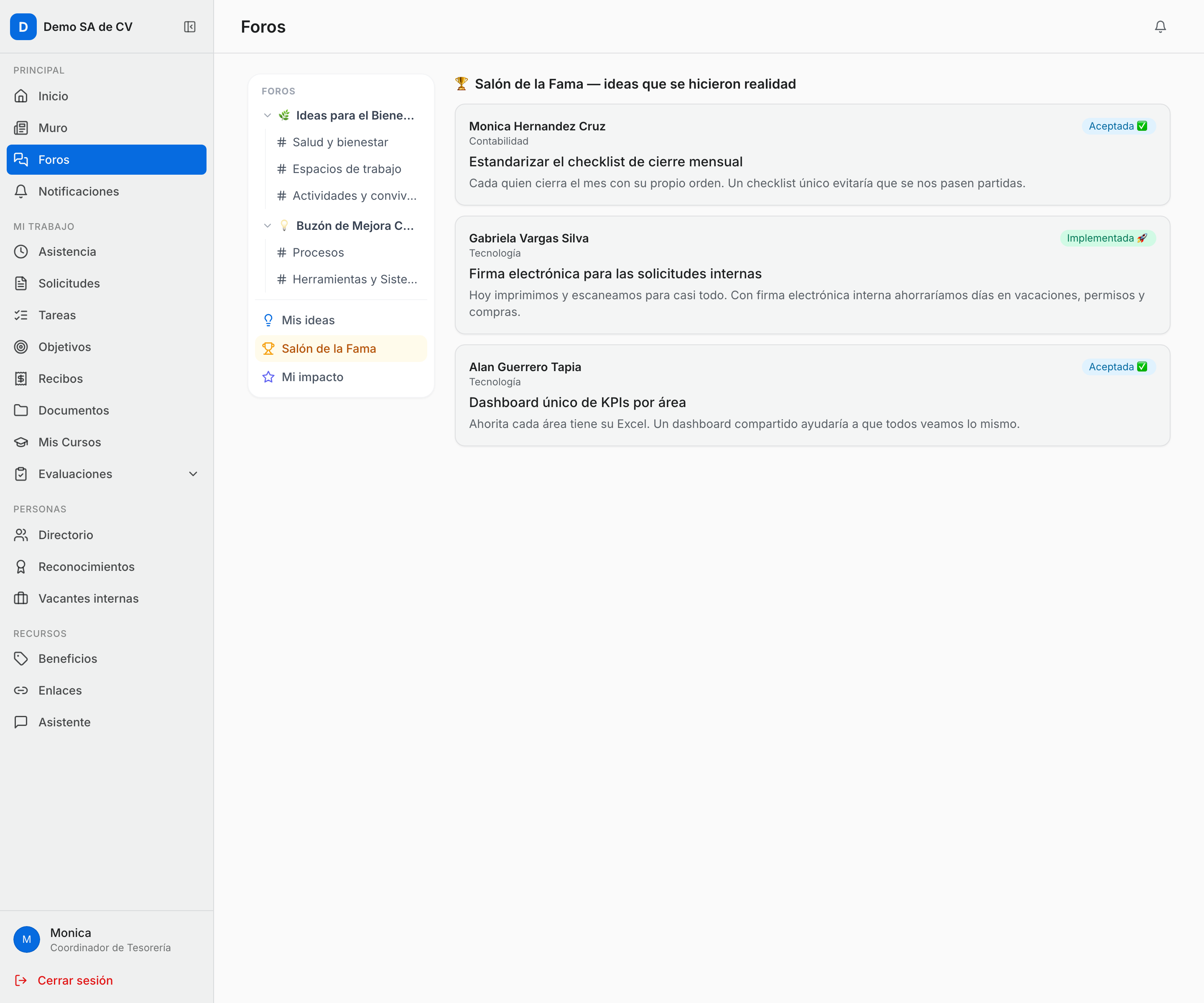Image resolution: width=1204 pixels, height=1003 pixels.
Task: Click the Asistencia clock icon
Action: pyautogui.click(x=21, y=252)
